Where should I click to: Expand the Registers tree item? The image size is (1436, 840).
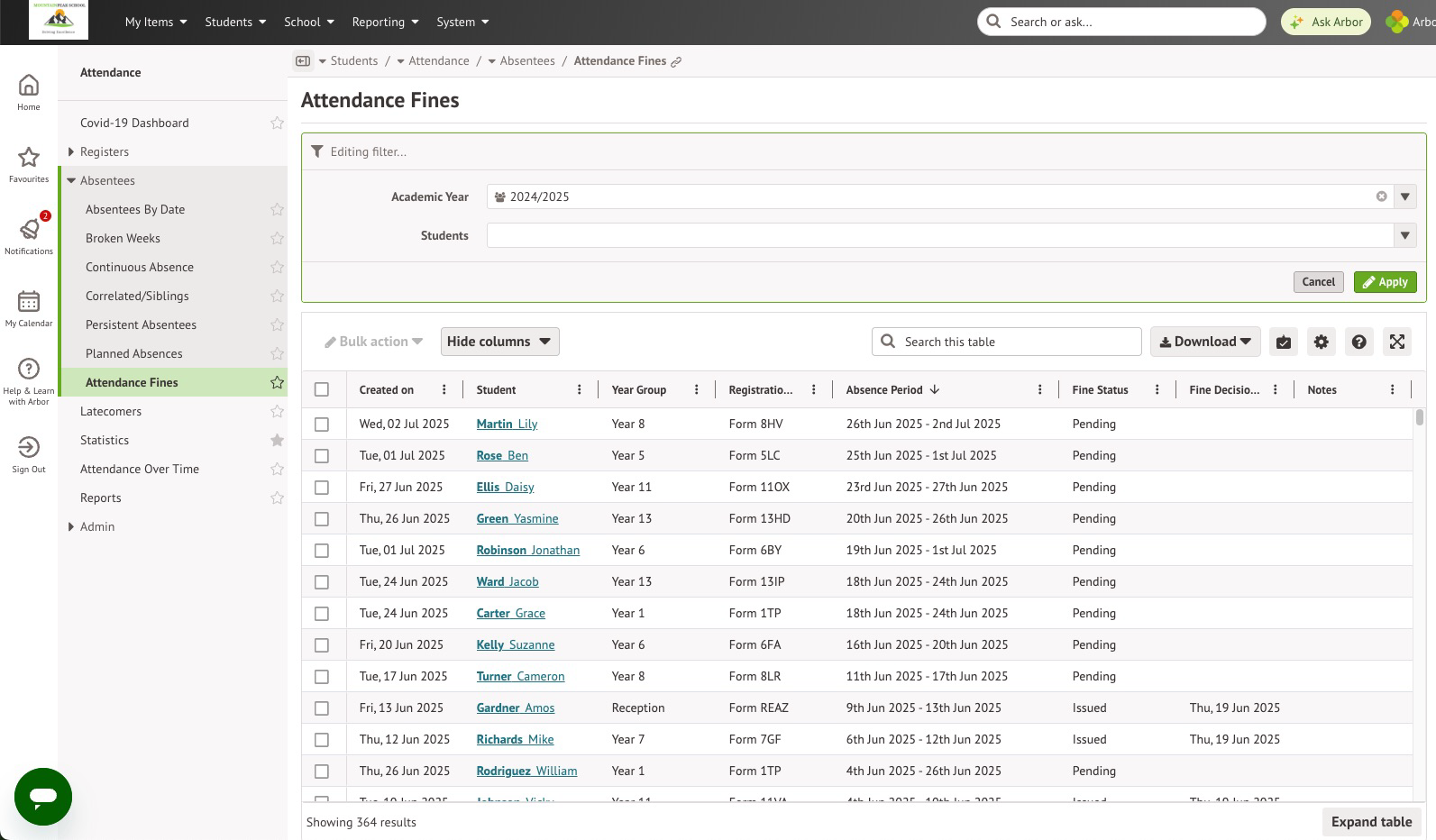click(x=71, y=151)
